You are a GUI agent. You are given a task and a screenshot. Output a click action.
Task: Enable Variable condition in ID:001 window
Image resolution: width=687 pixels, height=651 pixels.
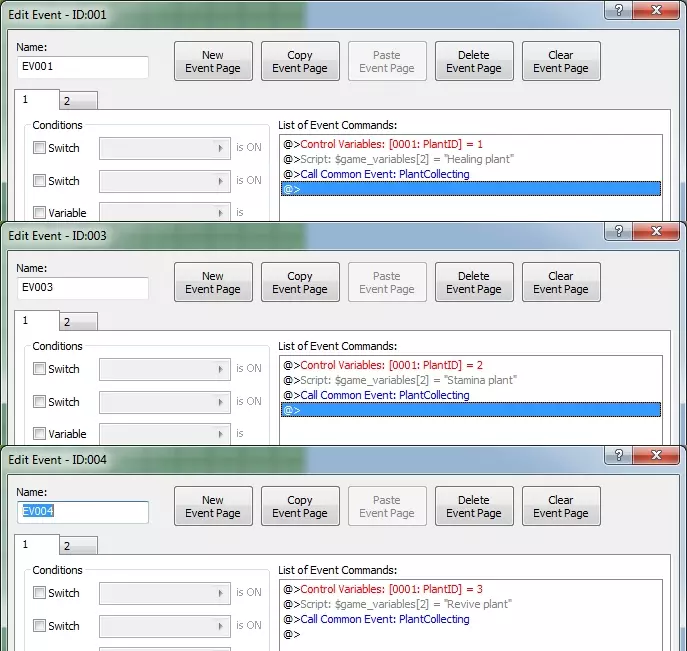point(39,212)
